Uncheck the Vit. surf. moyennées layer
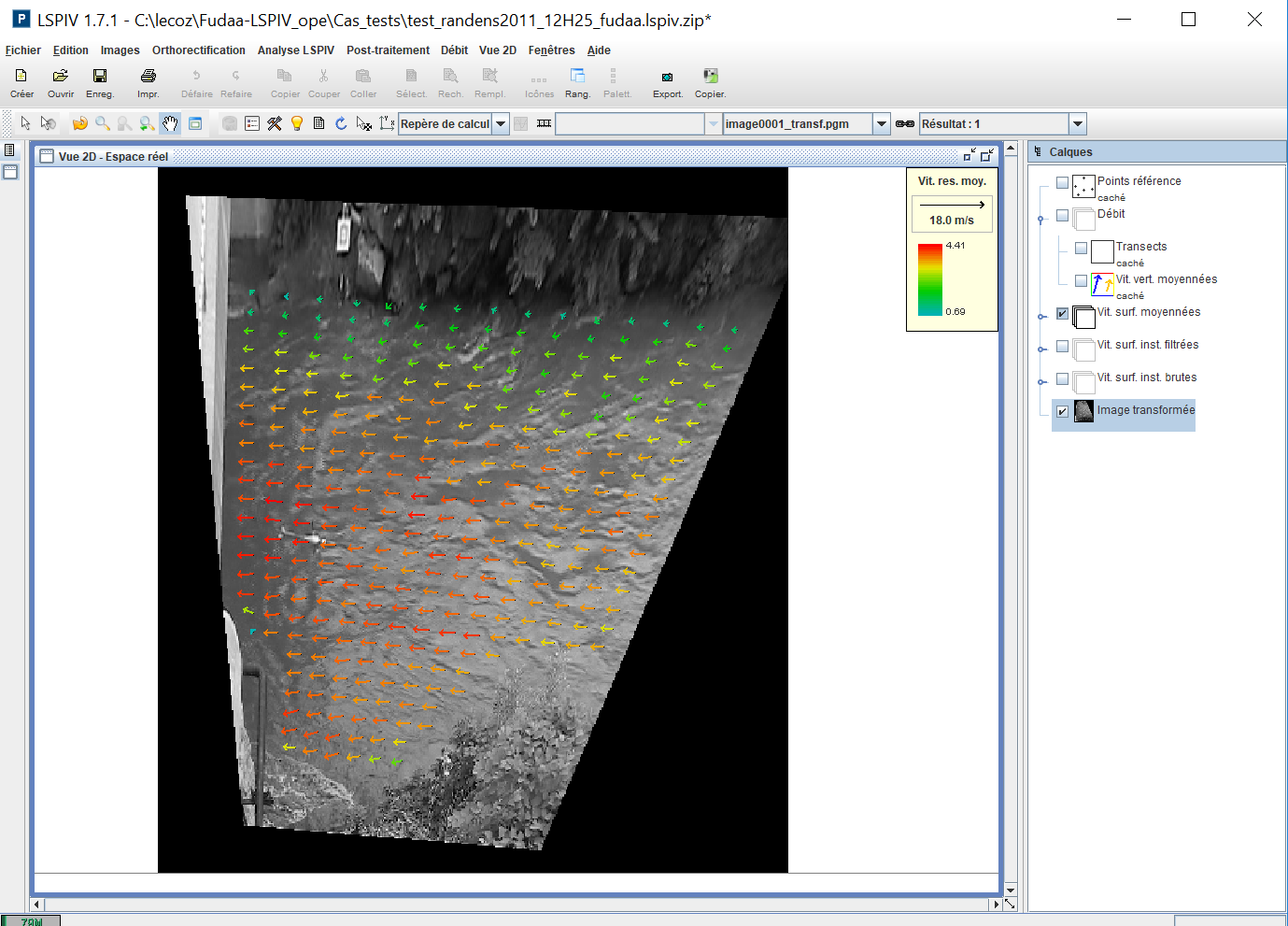 point(1062,313)
